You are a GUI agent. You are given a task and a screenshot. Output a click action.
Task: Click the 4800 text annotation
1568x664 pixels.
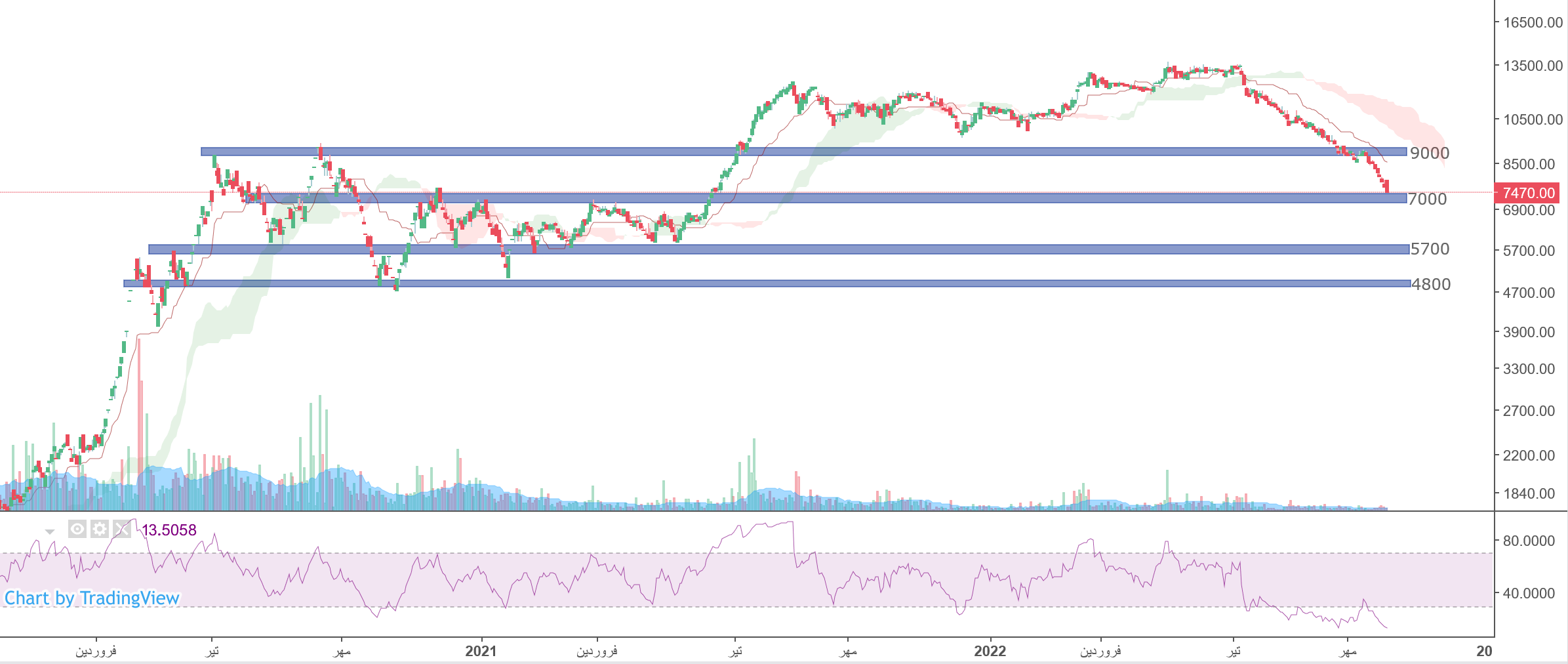1431,285
